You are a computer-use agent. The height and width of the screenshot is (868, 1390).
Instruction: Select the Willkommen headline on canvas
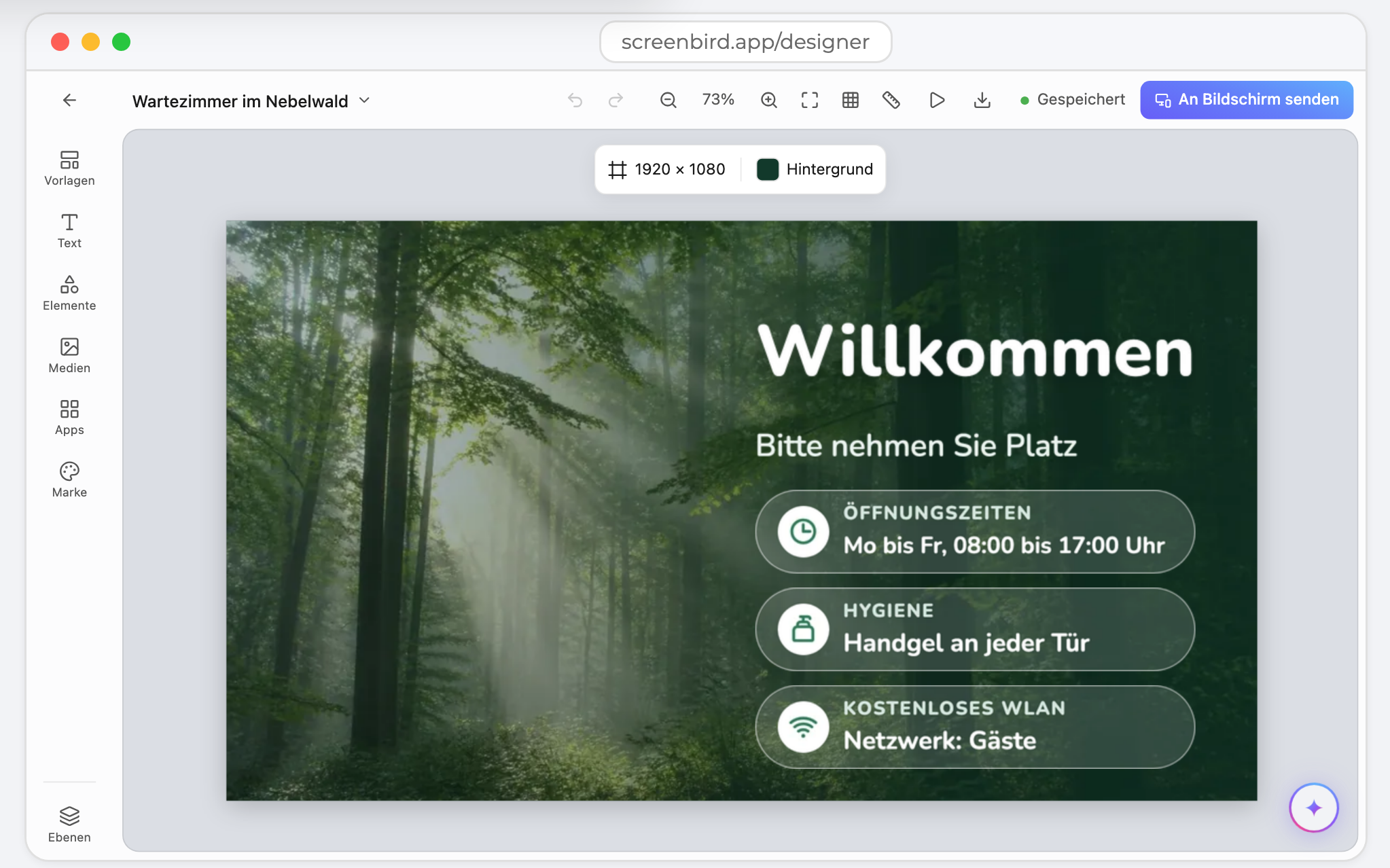[976, 351]
